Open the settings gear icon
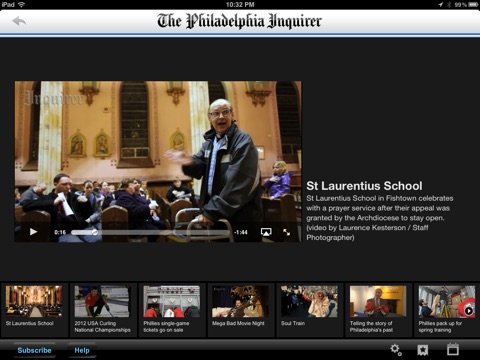The width and height of the screenshot is (480, 360). coord(396,350)
